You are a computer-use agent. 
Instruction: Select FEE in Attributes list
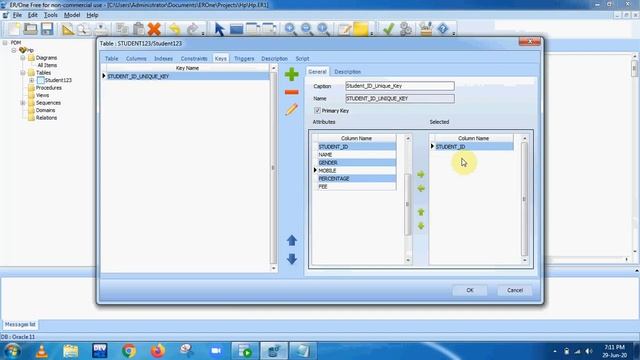pos(356,187)
